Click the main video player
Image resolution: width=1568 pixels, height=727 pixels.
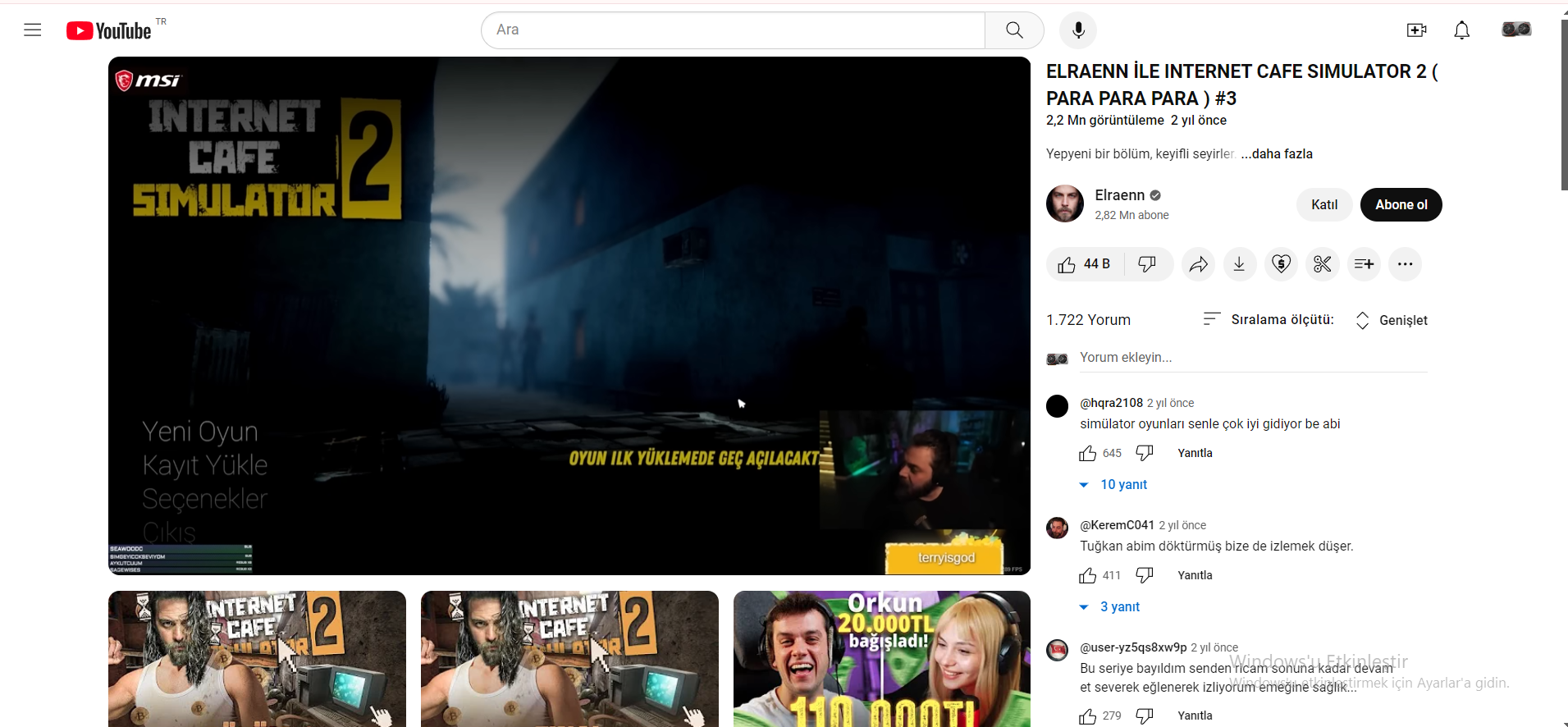click(x=569, y=316)
